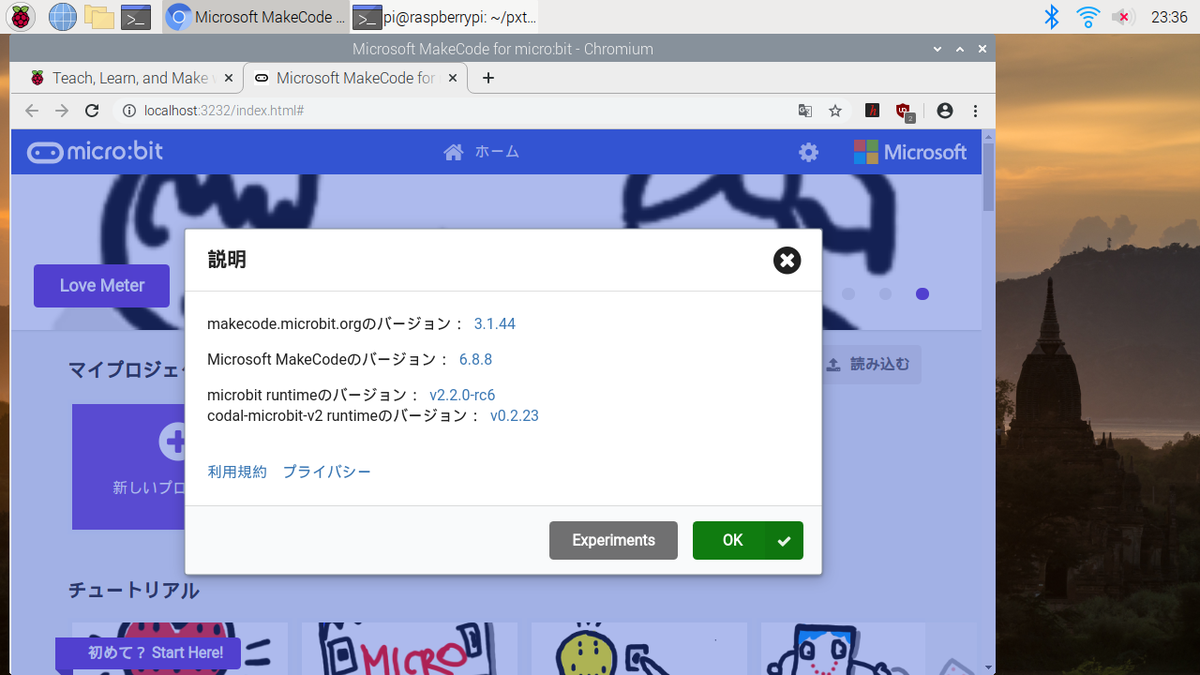The image size is (1200, 675).
Task: Click the Chromium window shade dropdown arrow
Action: pyautogui.click(x=937, y=49)
